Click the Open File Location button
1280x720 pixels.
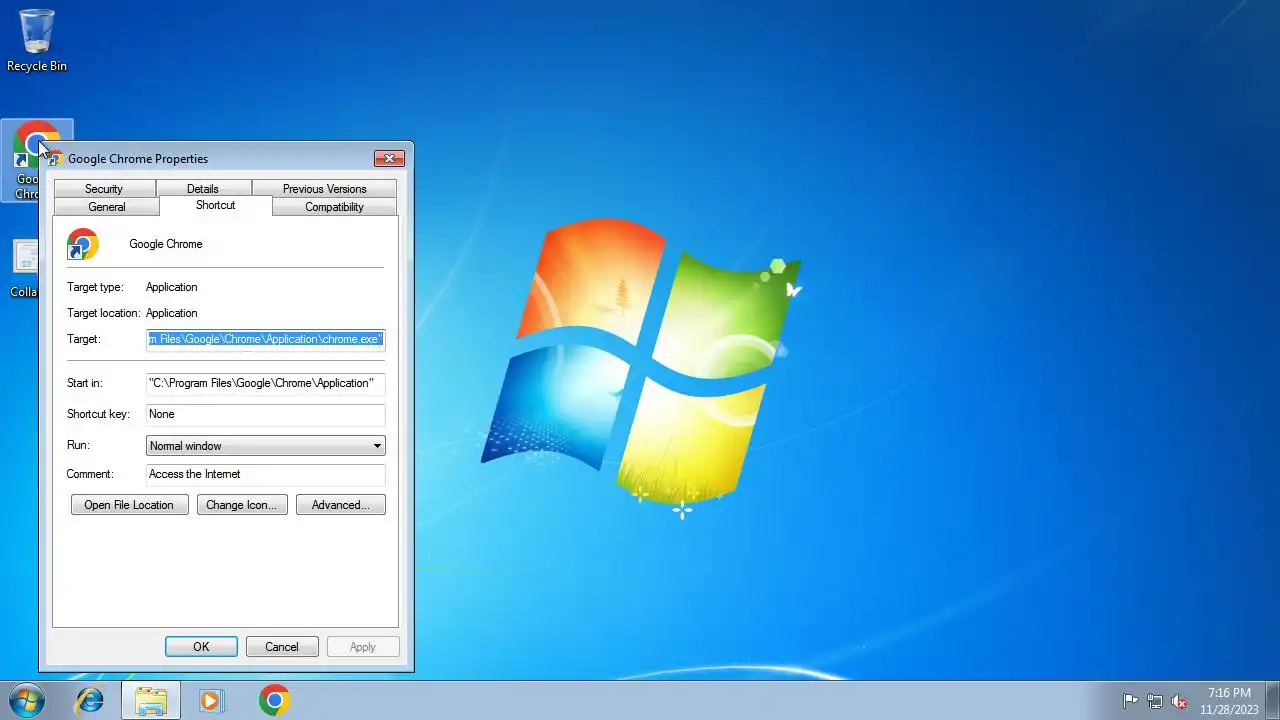click(x=129, y=505)
